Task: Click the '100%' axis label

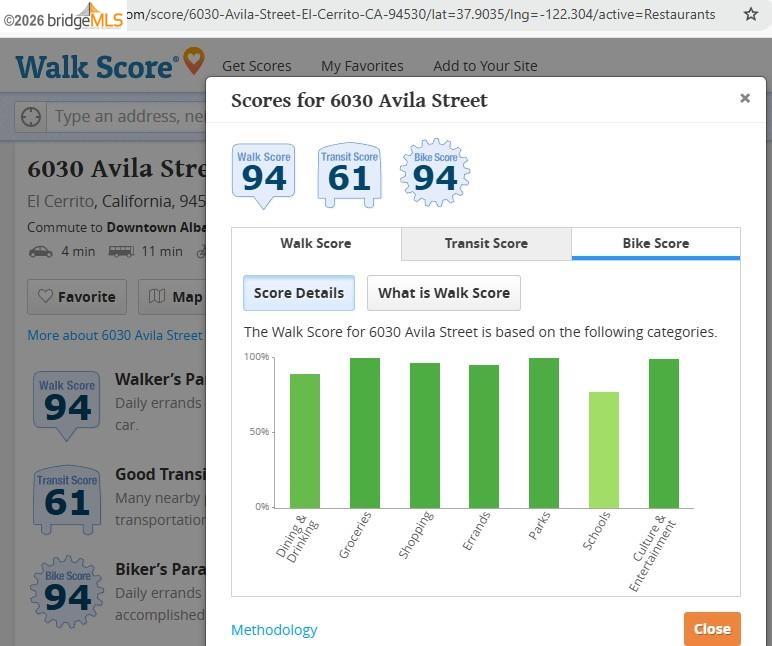Action: (x=257, y=356)
